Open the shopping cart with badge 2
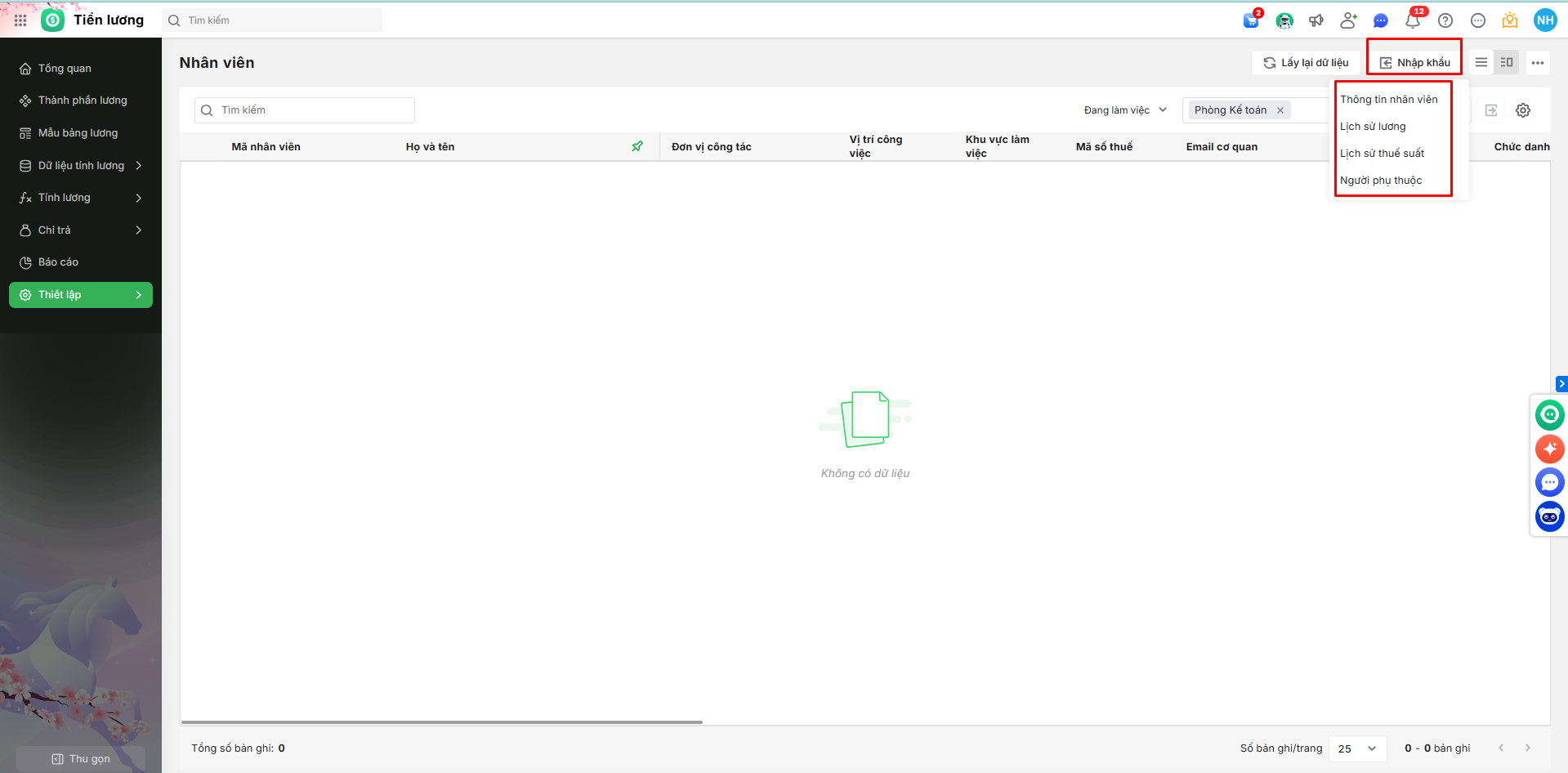Screen dimensions: 1568x773 (x=1251, y=20)
